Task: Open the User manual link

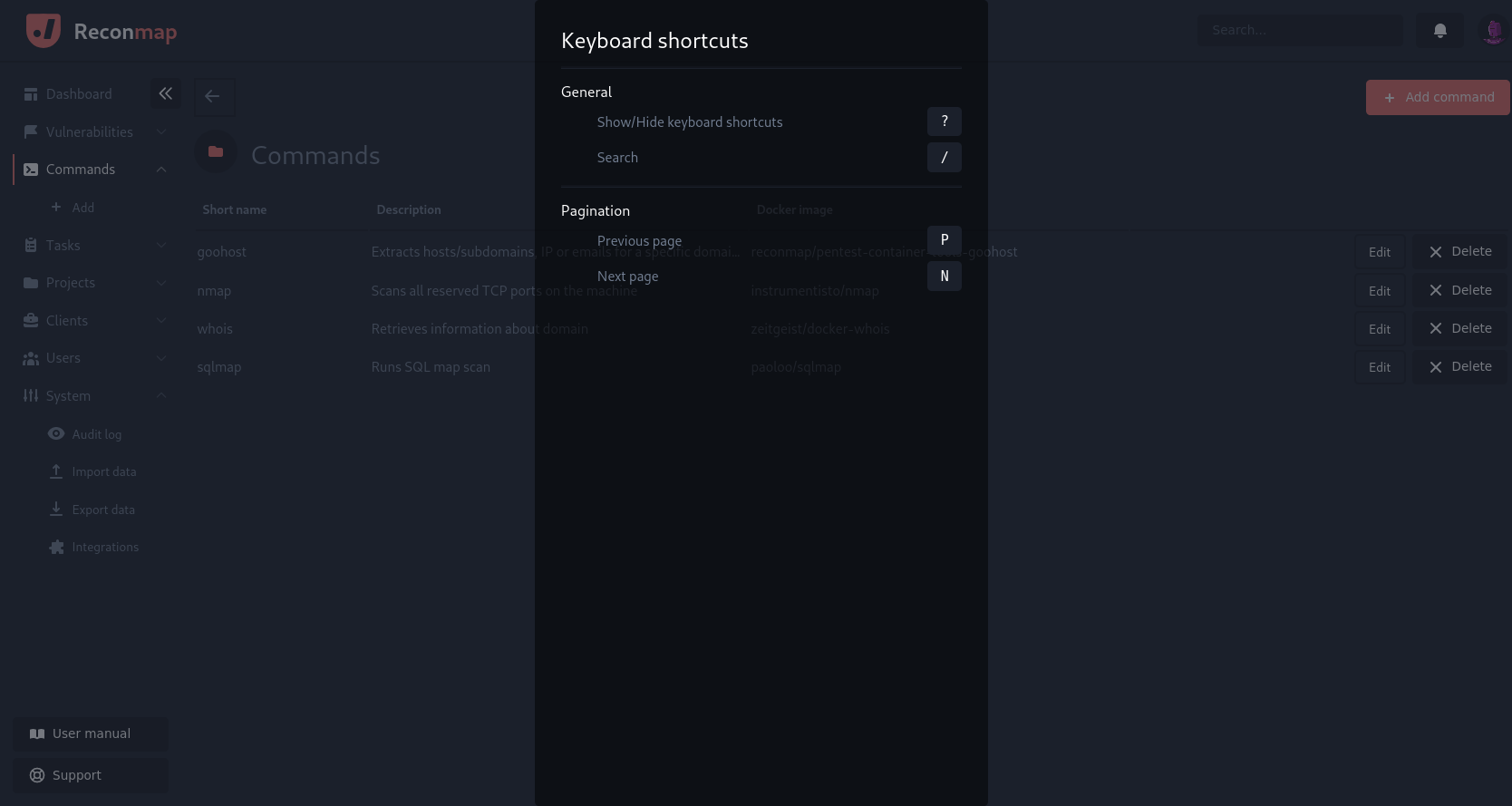Action: tap(91, 734)
